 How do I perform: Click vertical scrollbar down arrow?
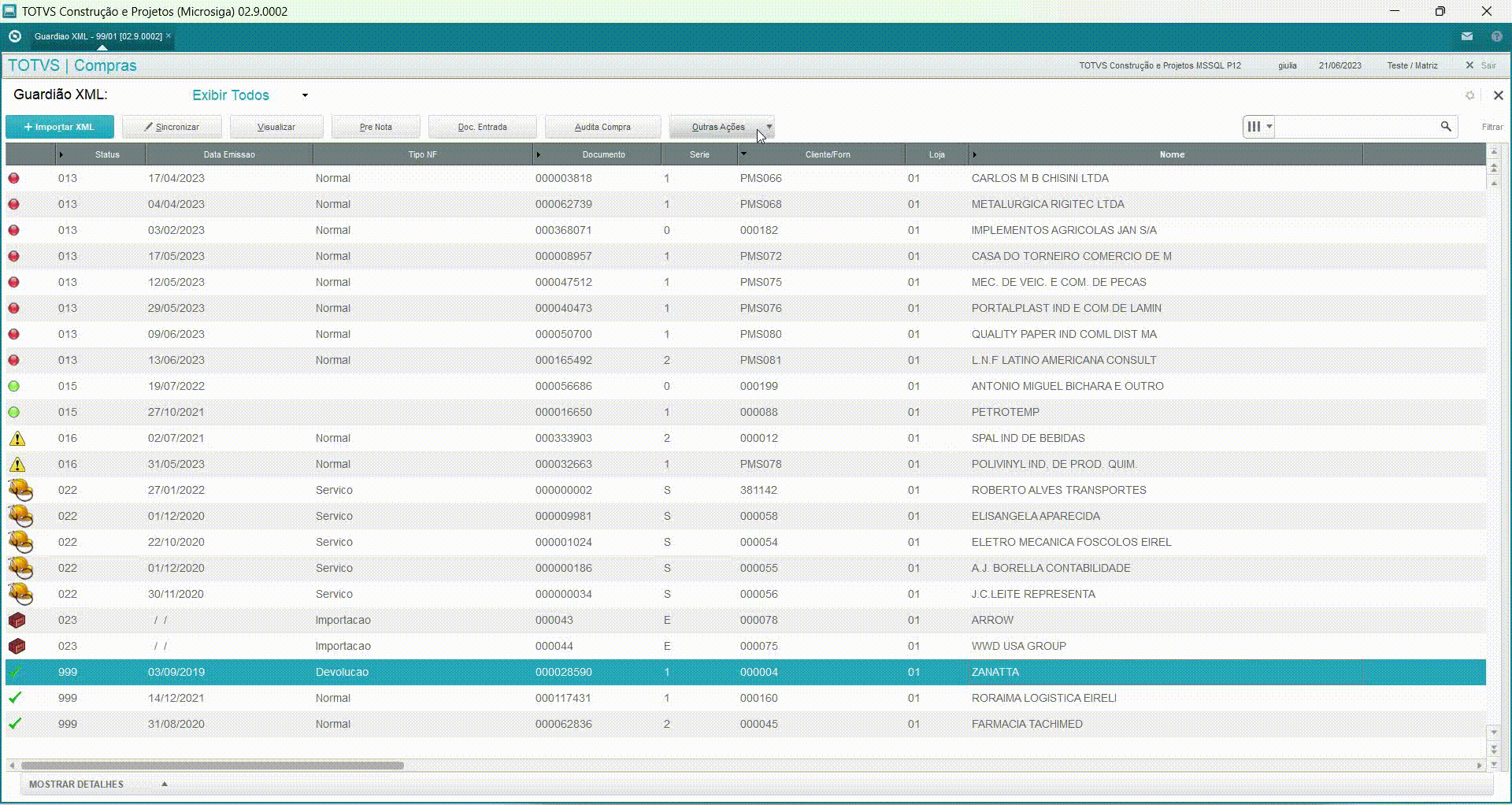tap(1494, 732)
